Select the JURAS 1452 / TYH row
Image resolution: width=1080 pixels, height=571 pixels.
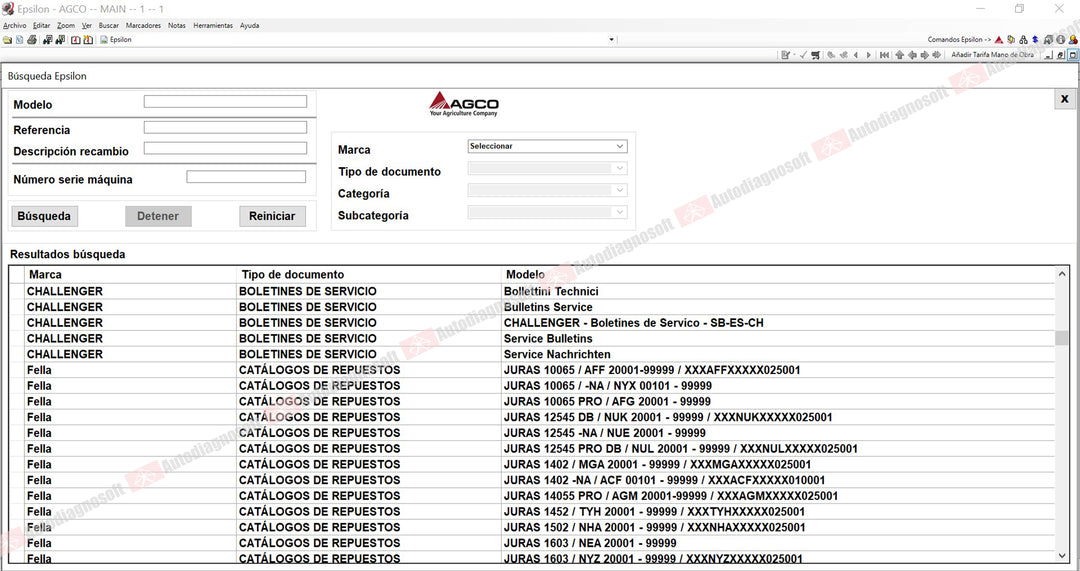click(x=532, y=512)
